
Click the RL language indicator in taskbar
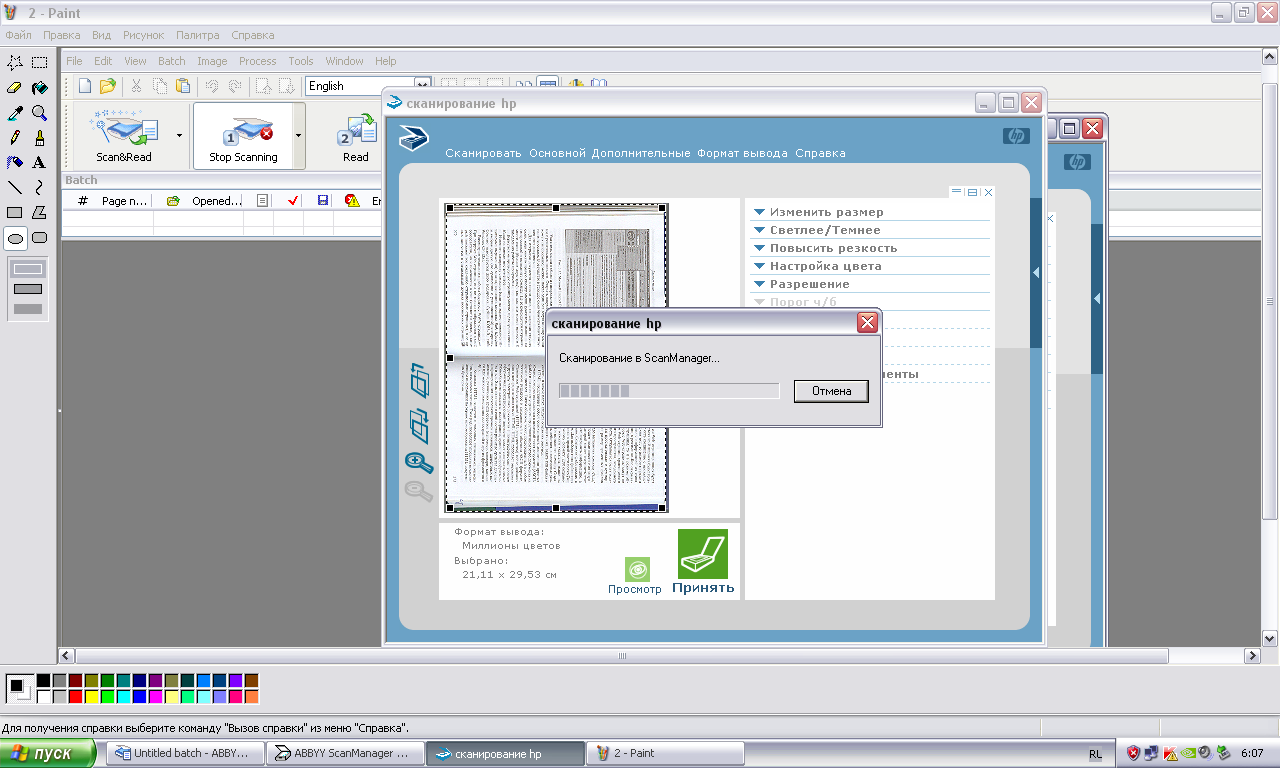tap(1096, 753)
